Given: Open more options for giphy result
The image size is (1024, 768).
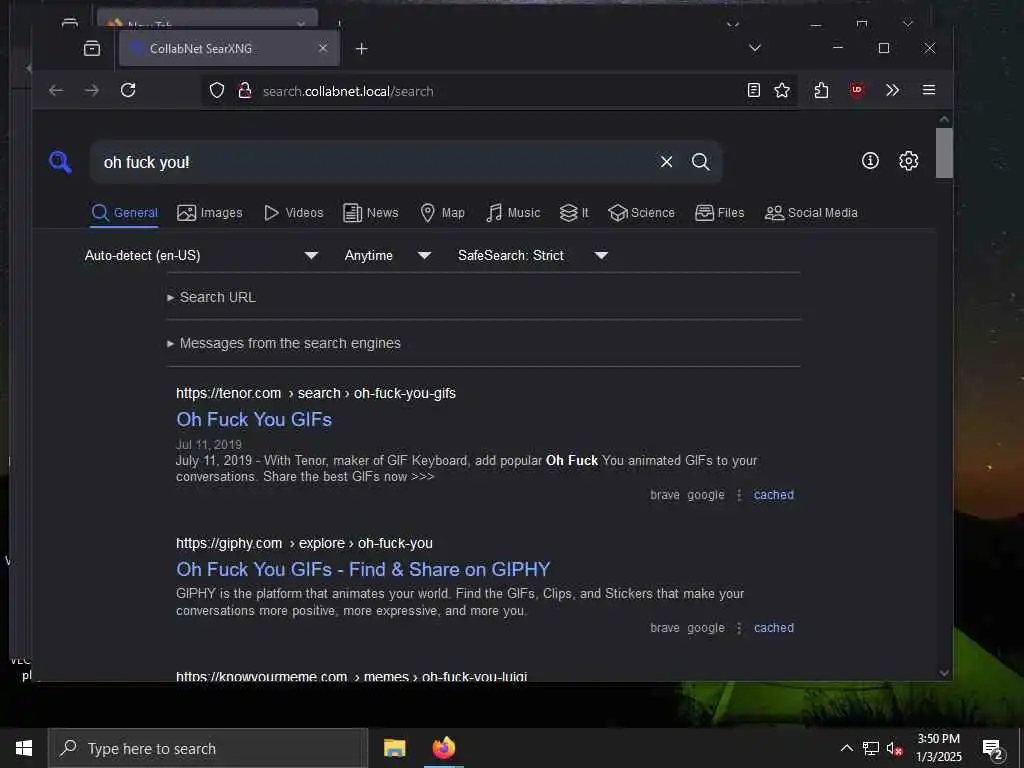Looking at the screenshot, I should click(739, 628).
